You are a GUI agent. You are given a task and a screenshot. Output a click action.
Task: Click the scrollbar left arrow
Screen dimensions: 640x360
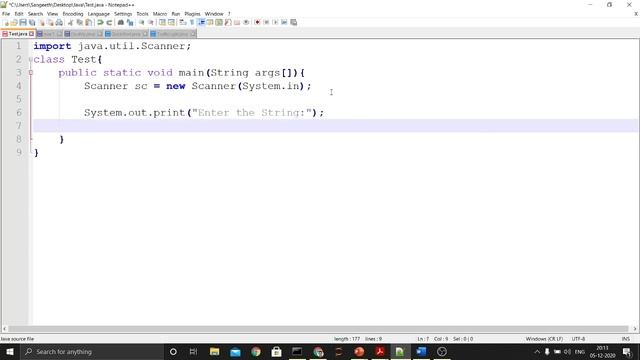click(x=4, y=329)
